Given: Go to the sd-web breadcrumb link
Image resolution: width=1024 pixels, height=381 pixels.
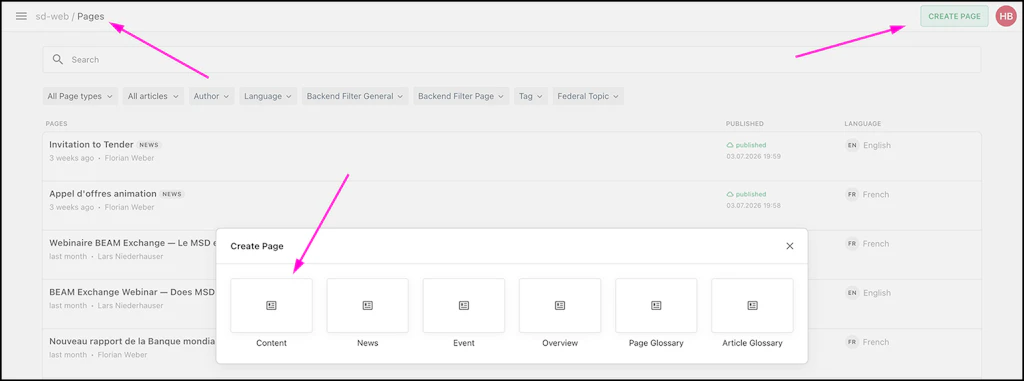Looking at the screenshot, I should (x=52, y=16).
